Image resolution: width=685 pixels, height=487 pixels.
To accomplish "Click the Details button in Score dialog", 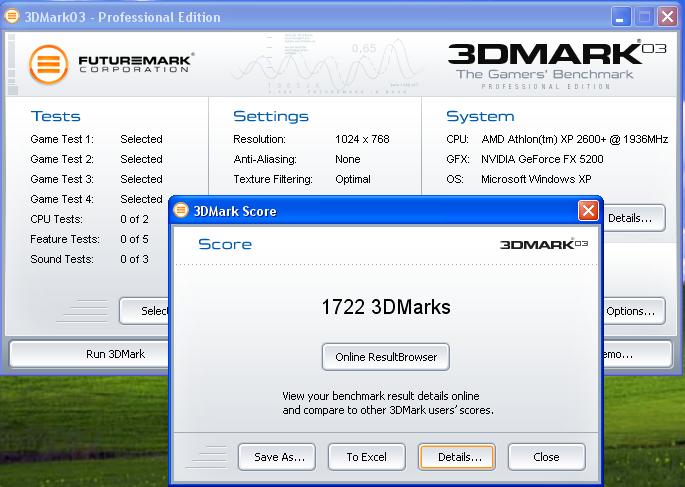I will [457, 457].
